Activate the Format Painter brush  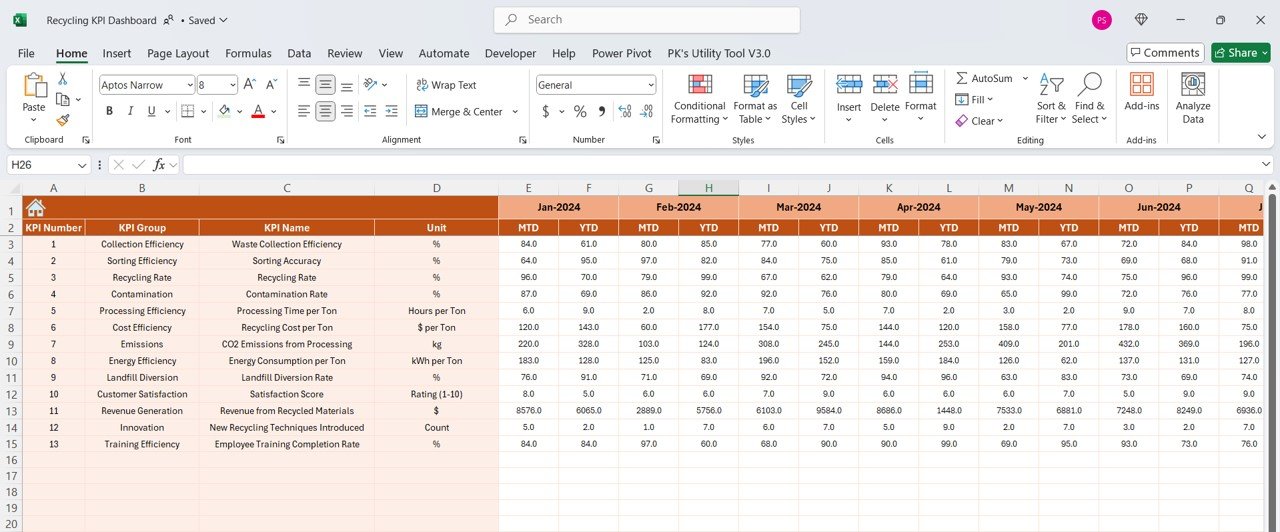(62, 120)
